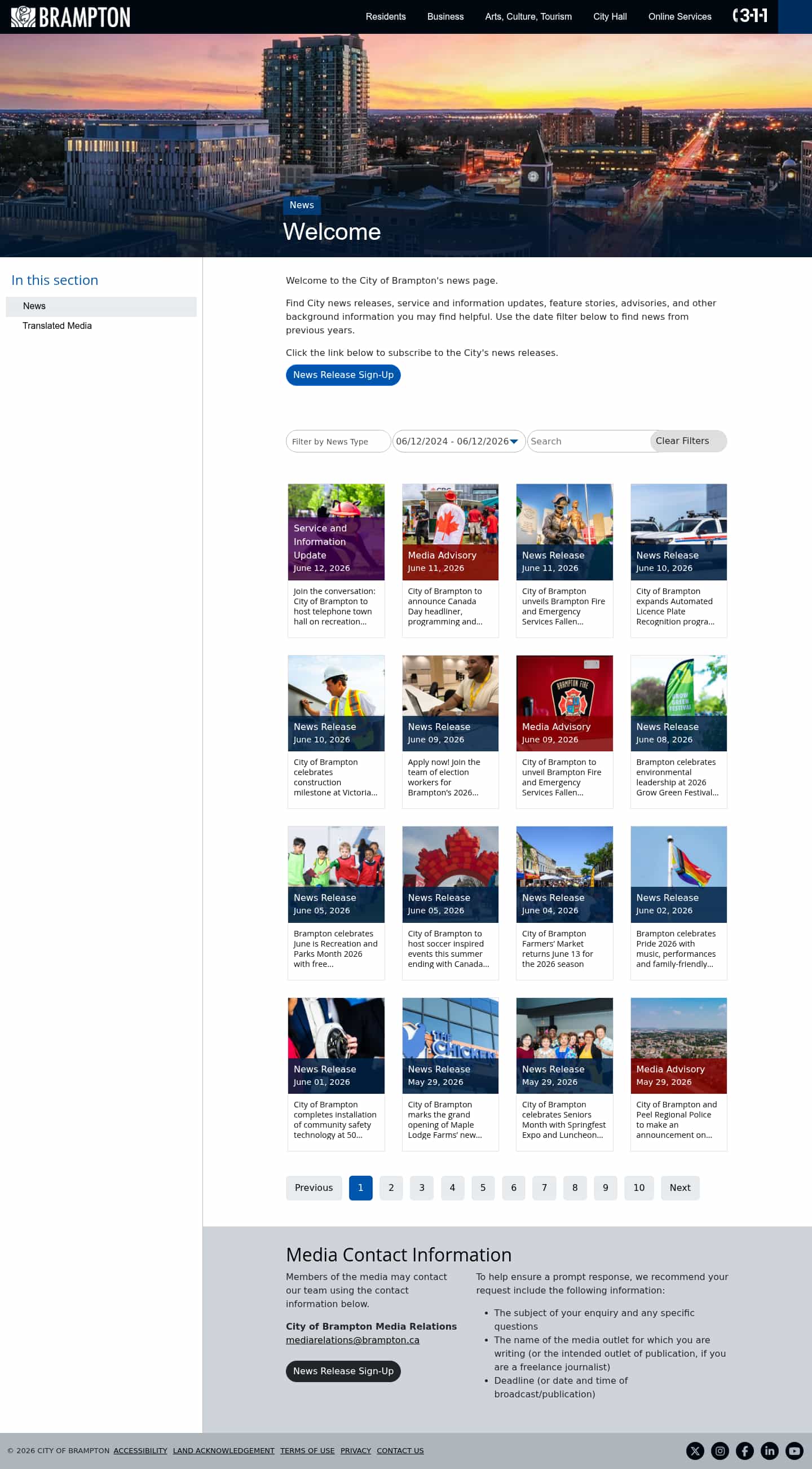Select Translated Media in the sidebar
The height and width of the screenshot is (1469, 812).
point(57,326)
